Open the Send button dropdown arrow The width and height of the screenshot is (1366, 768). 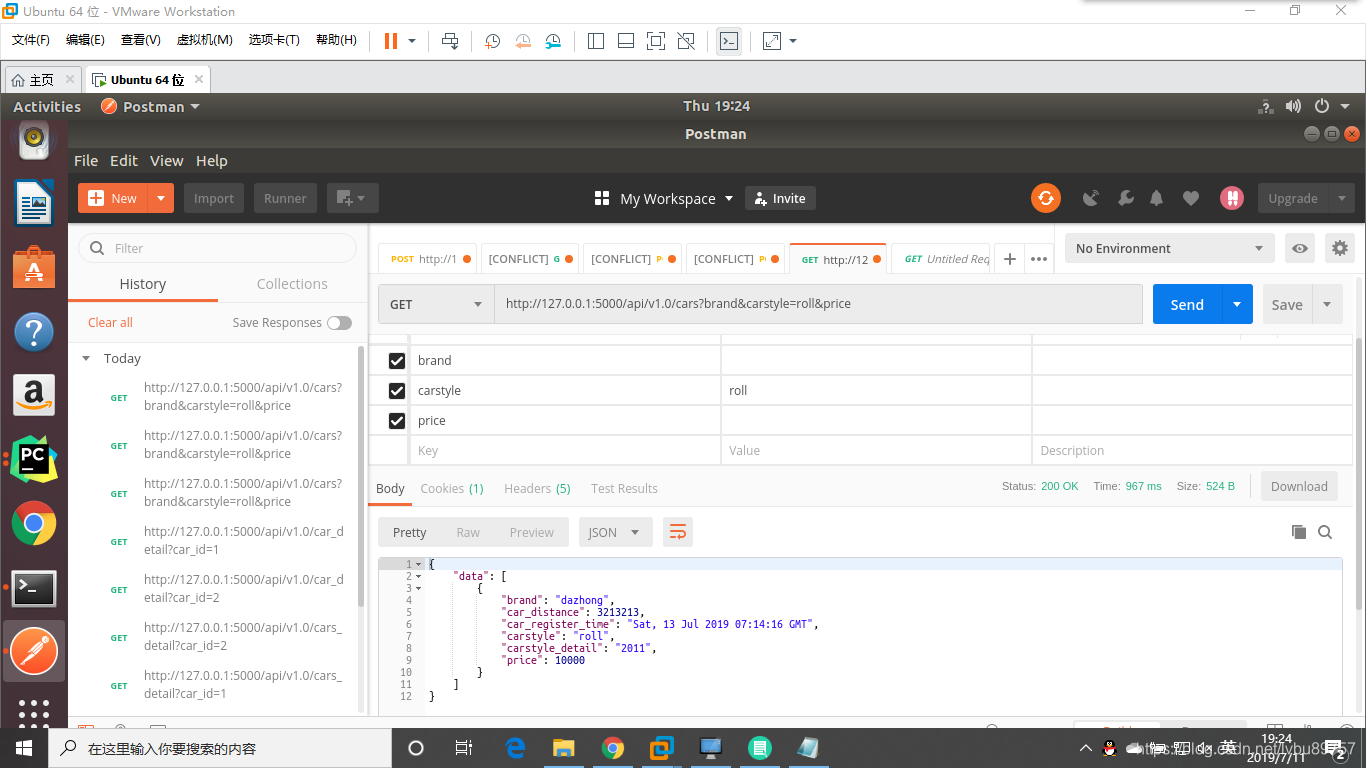[x=1237, y=304]
